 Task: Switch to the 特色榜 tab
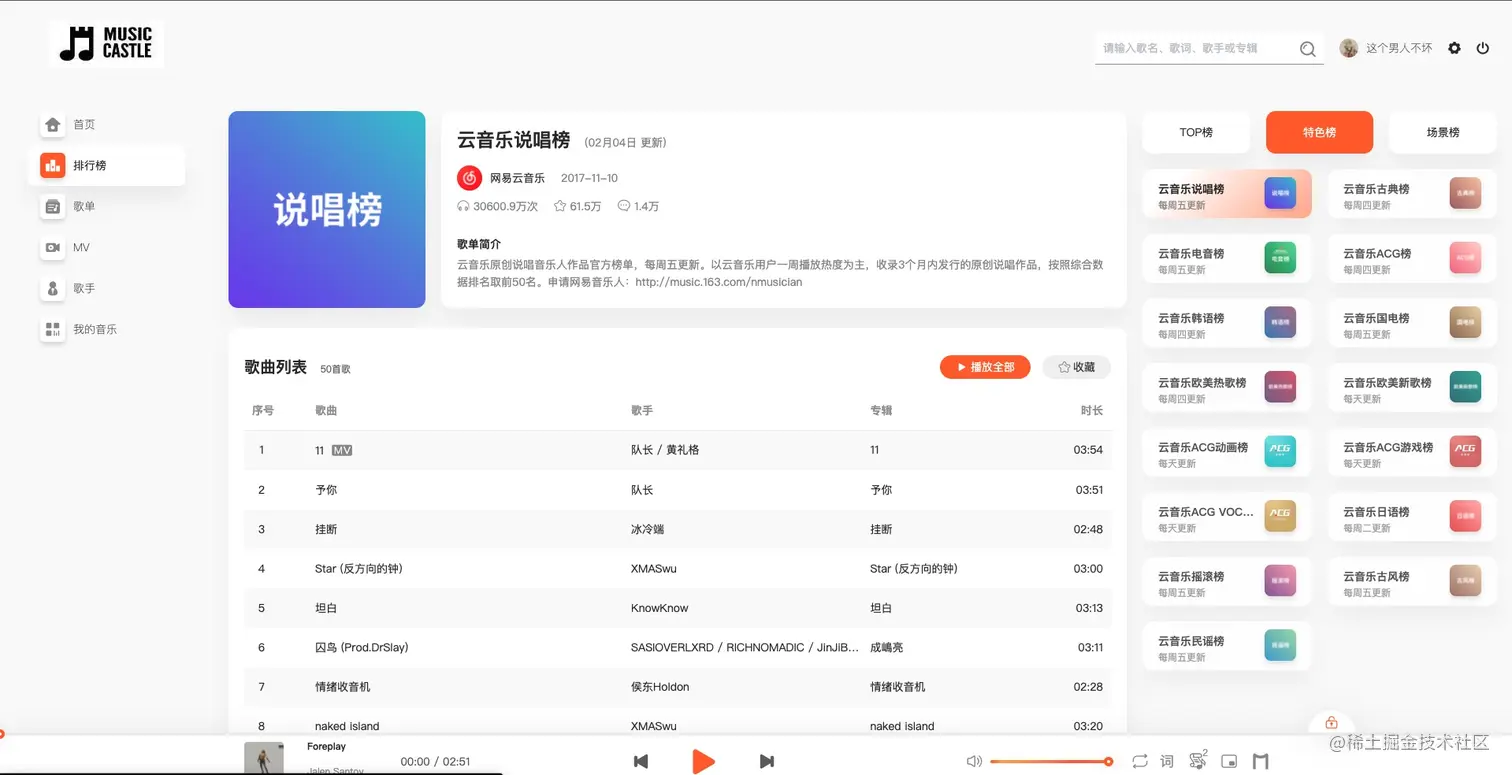pyautogui.click(x=1319, y=132)
